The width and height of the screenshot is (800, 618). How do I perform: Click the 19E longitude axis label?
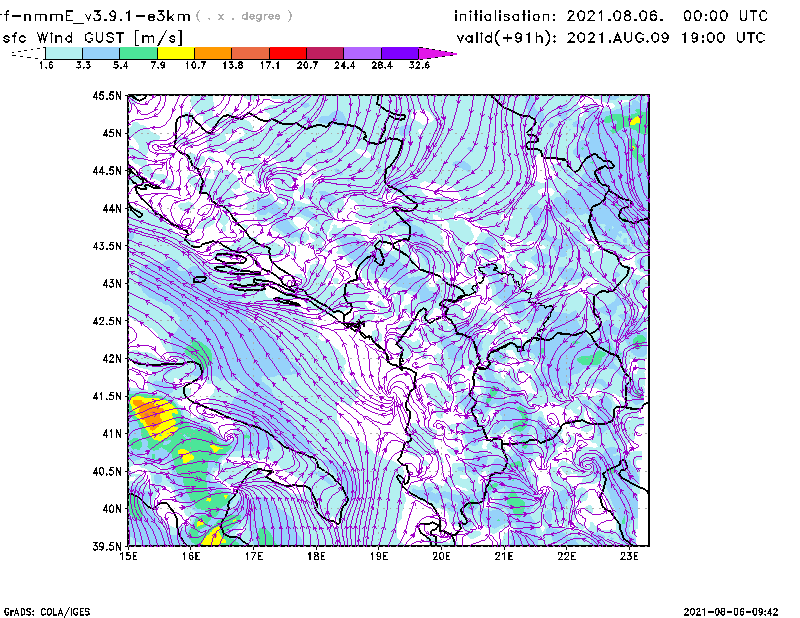[379, 556]
